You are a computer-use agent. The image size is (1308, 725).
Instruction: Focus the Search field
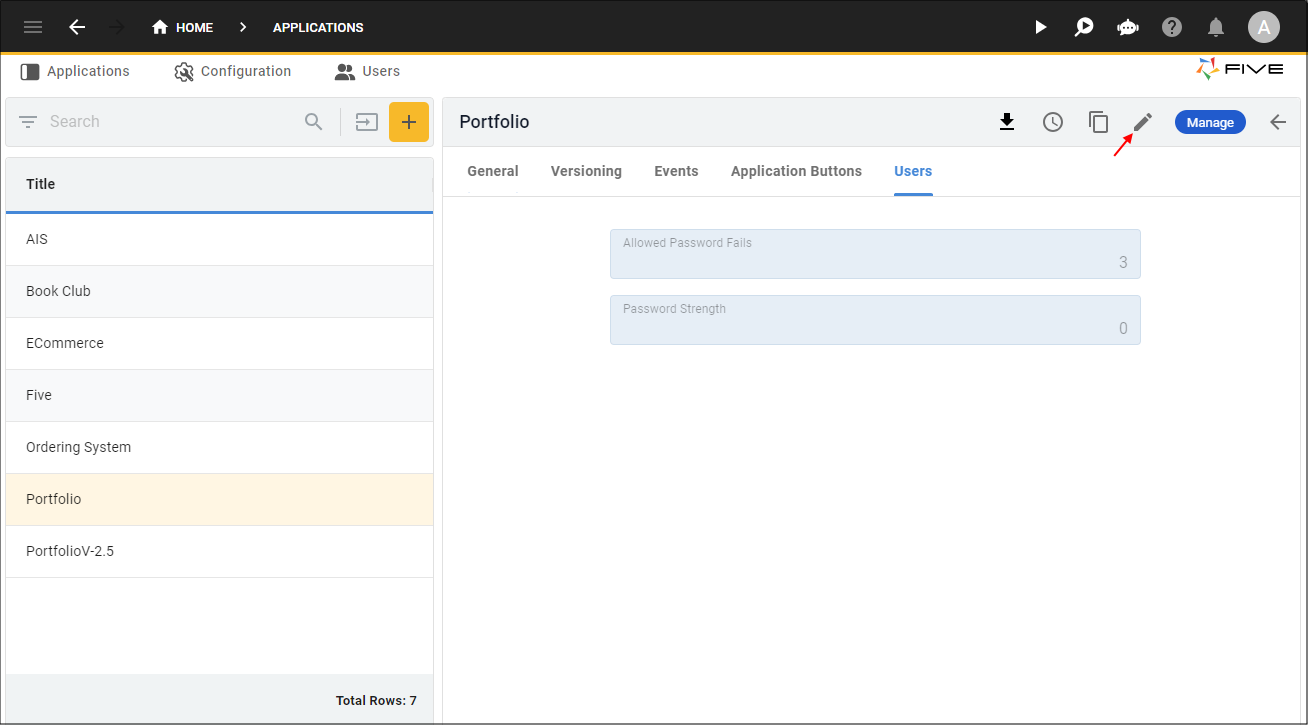(170, 122)
